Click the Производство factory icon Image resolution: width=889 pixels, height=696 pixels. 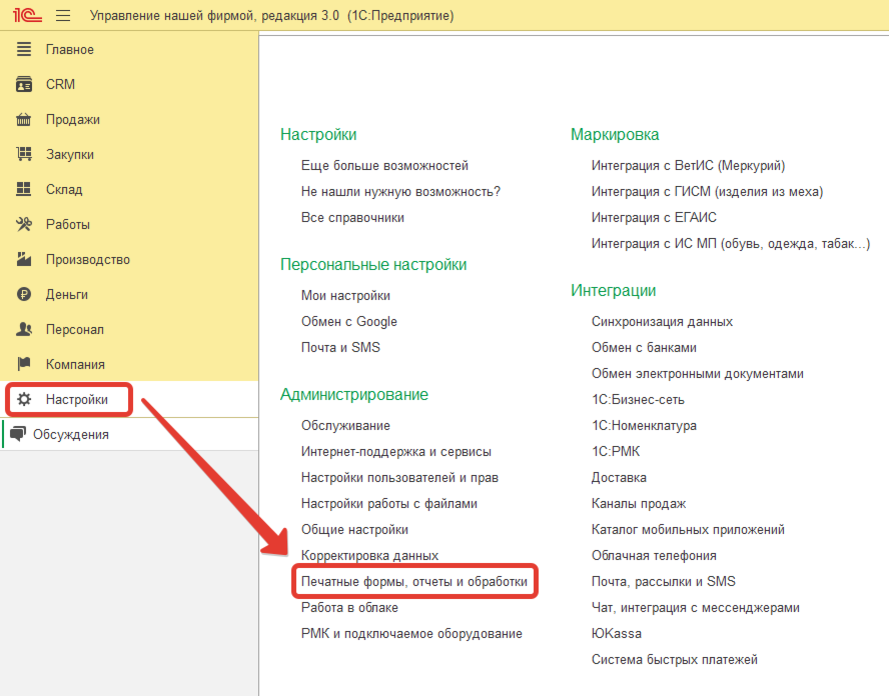click(24, 260)
